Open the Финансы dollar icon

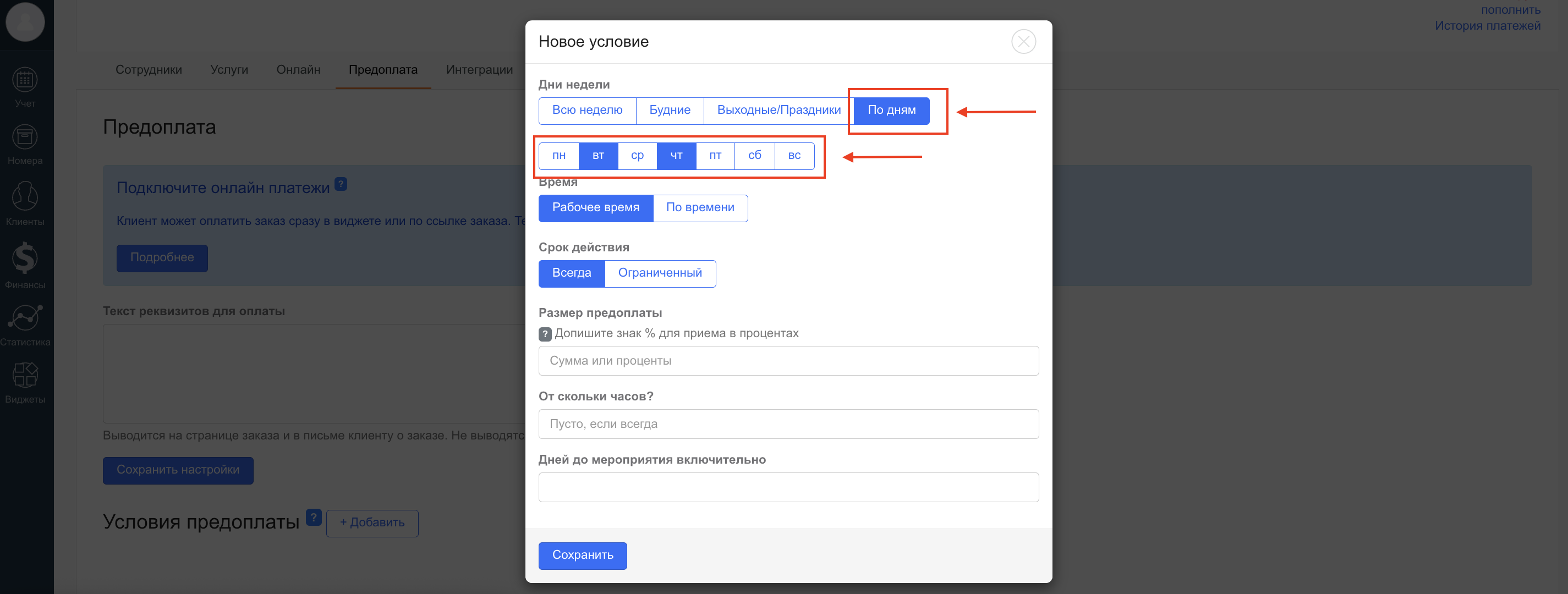coord(25,258)
